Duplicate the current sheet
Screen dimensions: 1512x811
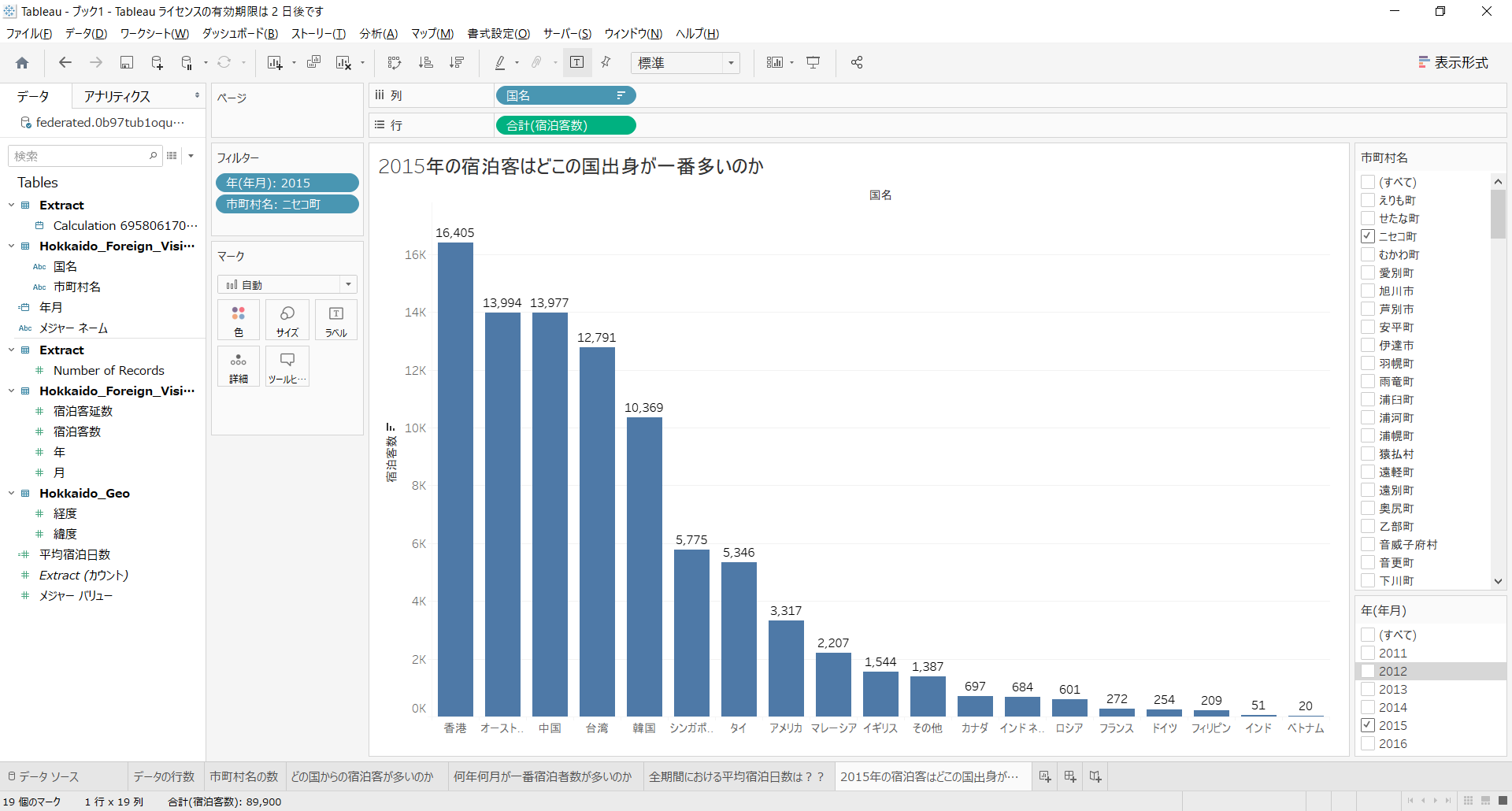[313, 63]
